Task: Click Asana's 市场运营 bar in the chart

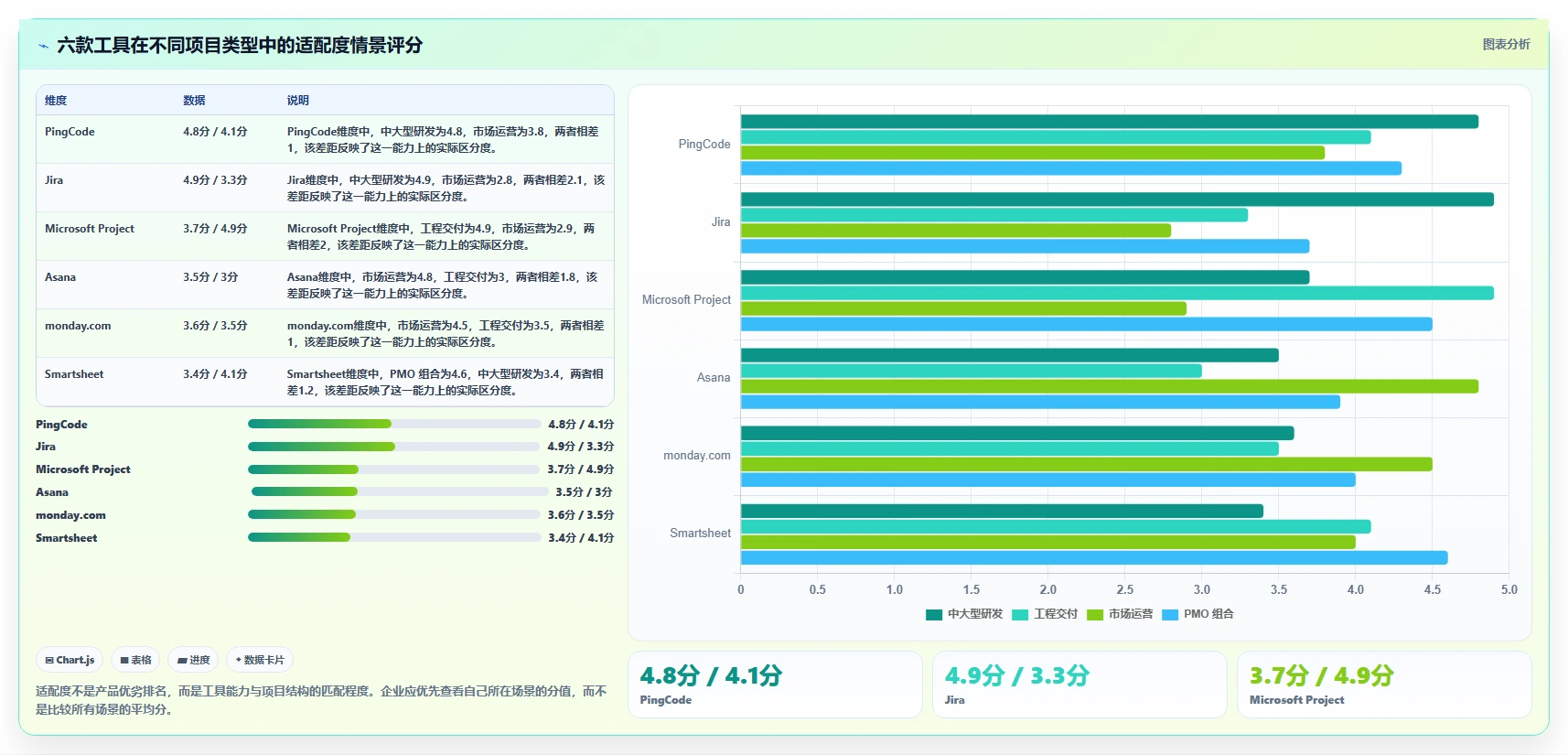Action: [x=1110, y=386]
